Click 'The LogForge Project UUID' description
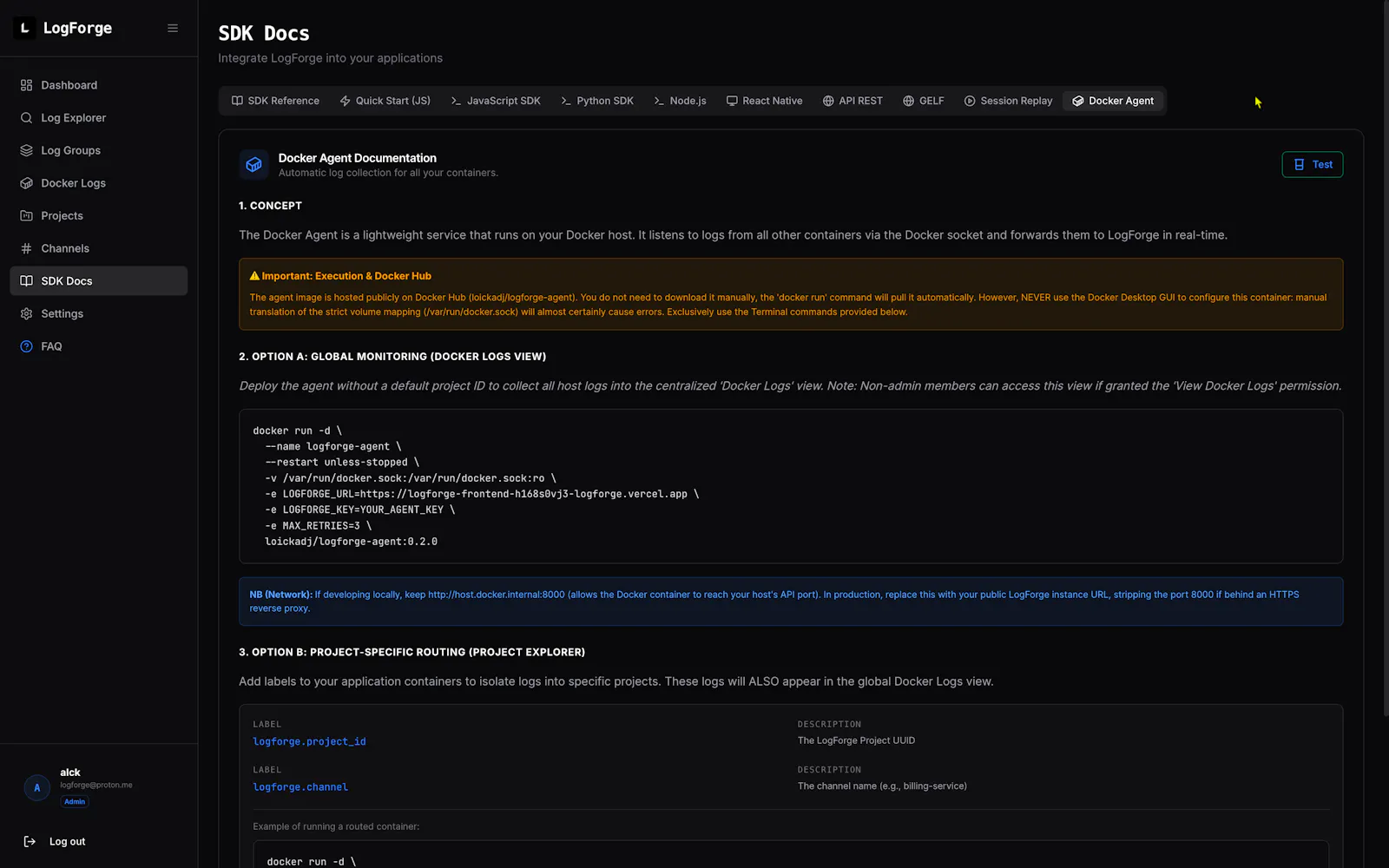 click(x=856, y=740)
